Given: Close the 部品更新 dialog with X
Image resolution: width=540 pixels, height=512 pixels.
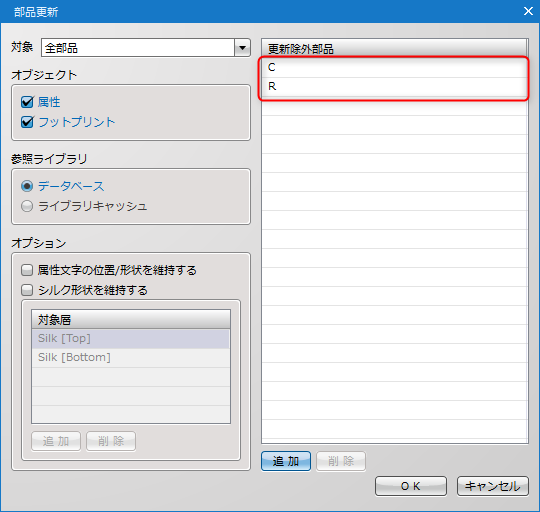Looking at the screenshot, I should click(528, 11).
